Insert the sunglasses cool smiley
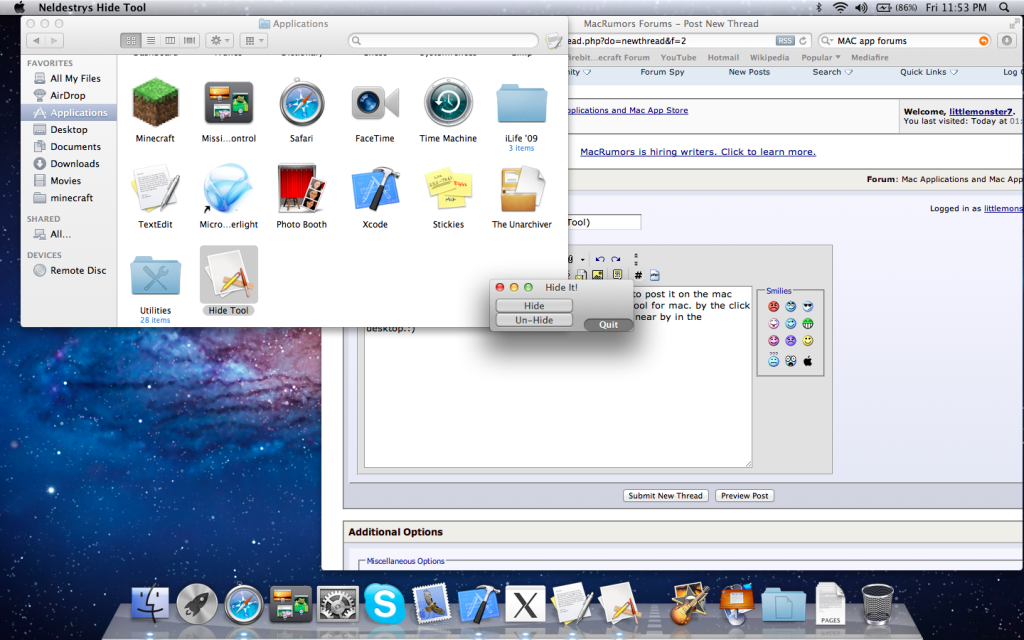 pos(808,306)
